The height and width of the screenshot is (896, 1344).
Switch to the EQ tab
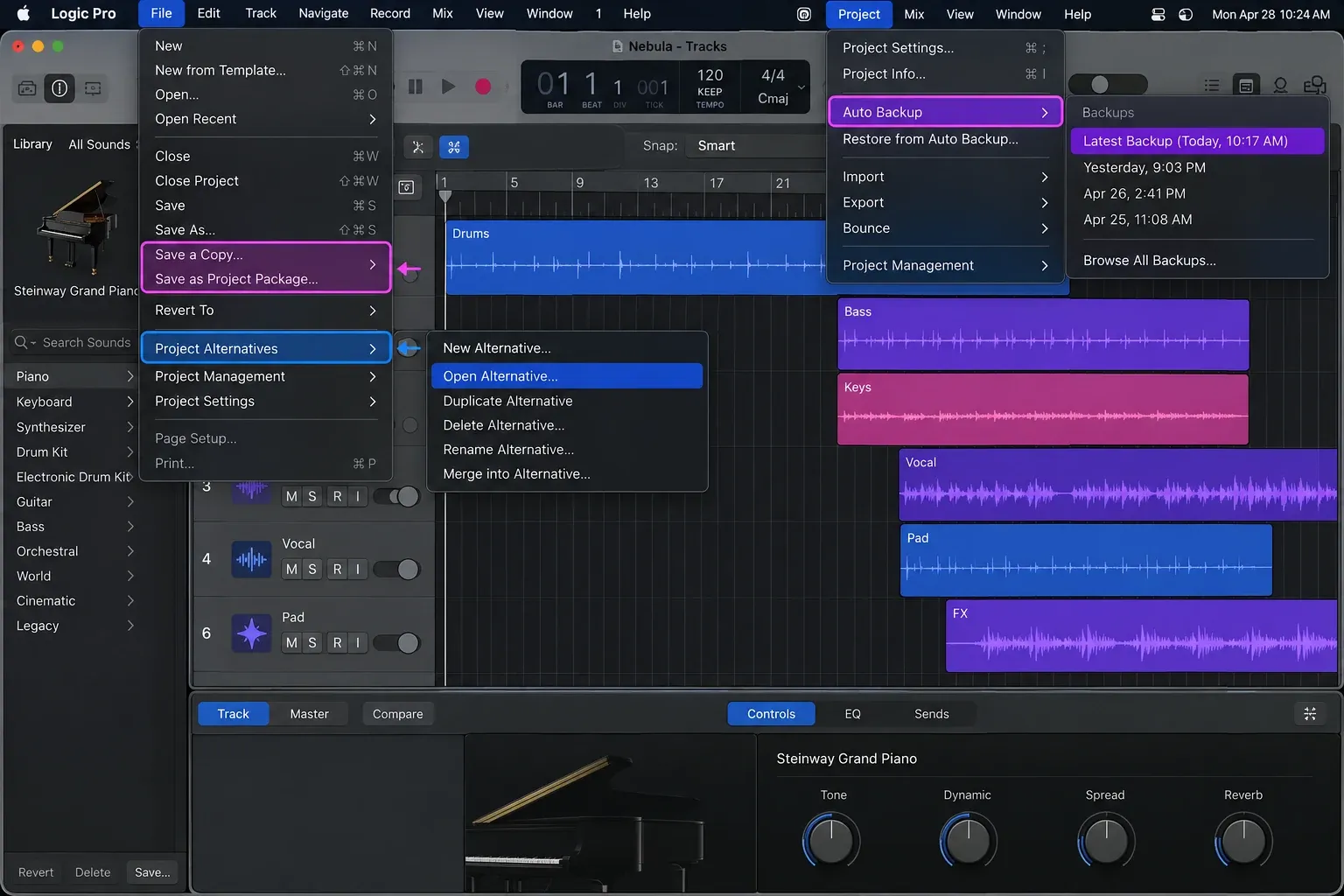tap(852, 714)
